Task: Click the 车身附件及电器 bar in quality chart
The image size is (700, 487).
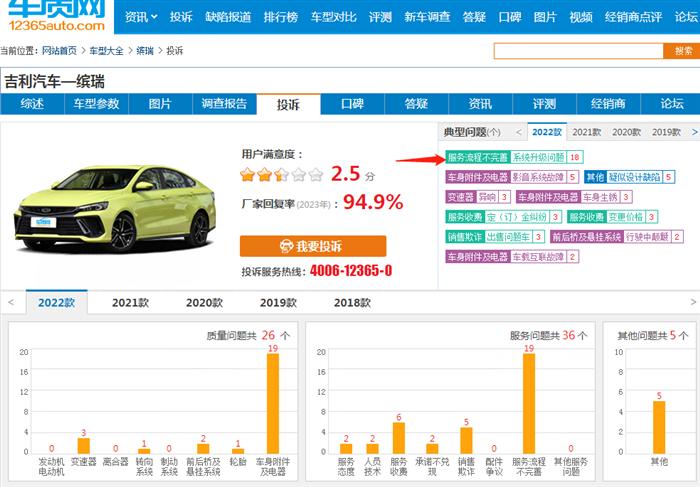Action: click(x=273, y=404)
